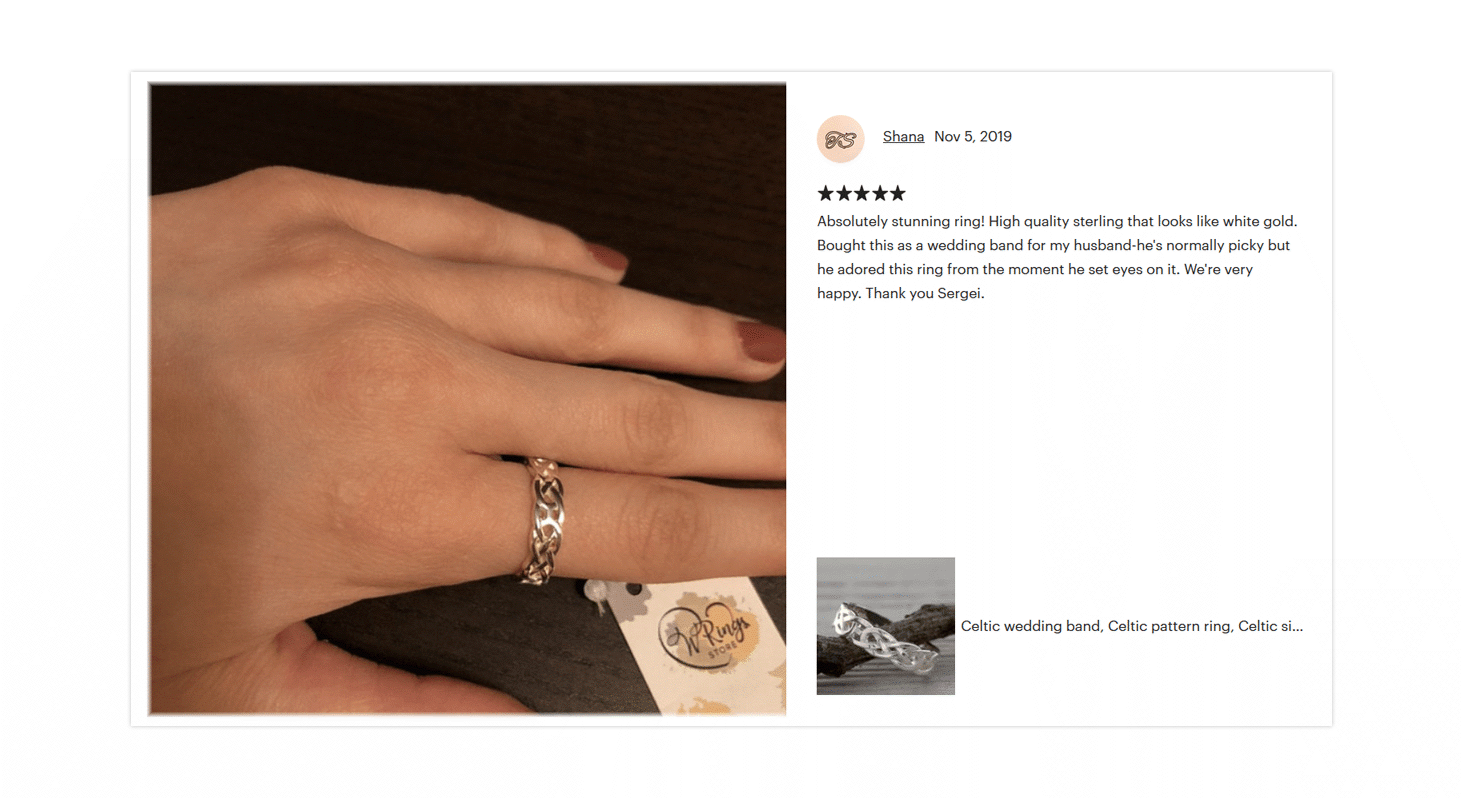1463x798 pixels.
Task: Visit reviewer Shana's profile name link
Action: [903, 137]
